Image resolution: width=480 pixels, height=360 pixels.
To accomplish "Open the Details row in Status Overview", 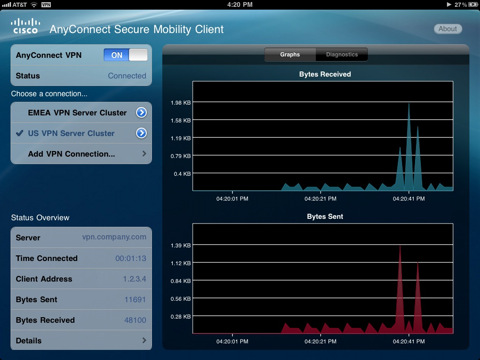I will (81, 340).
